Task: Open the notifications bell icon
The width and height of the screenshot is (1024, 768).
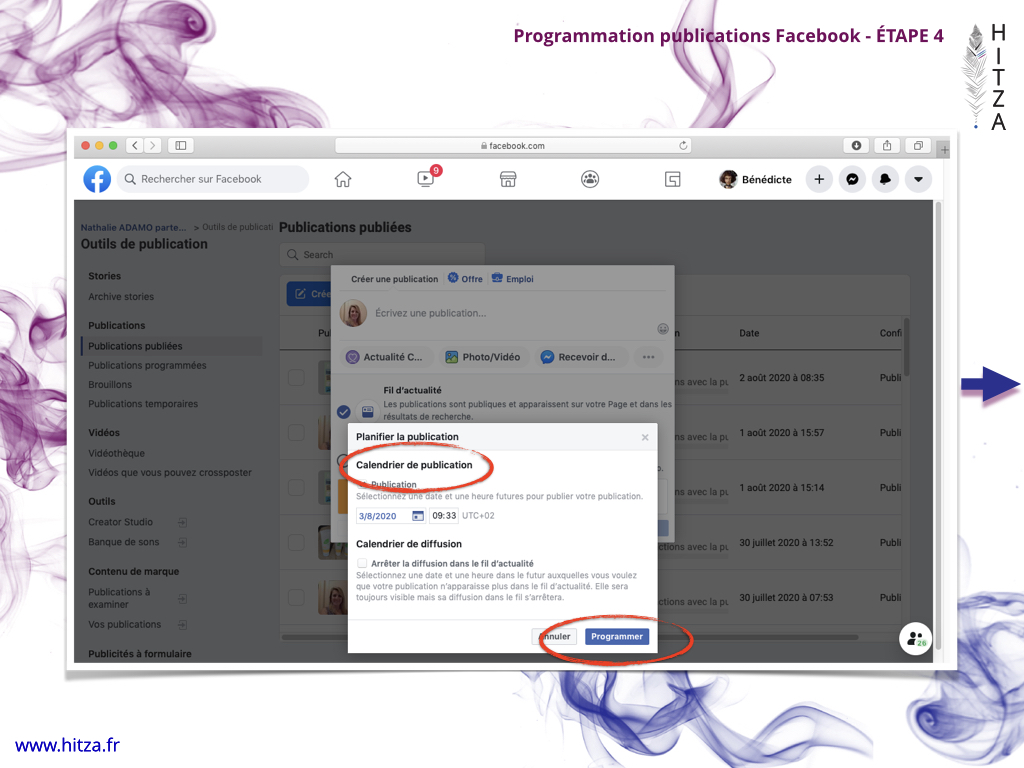Action: tap(885, 179)
